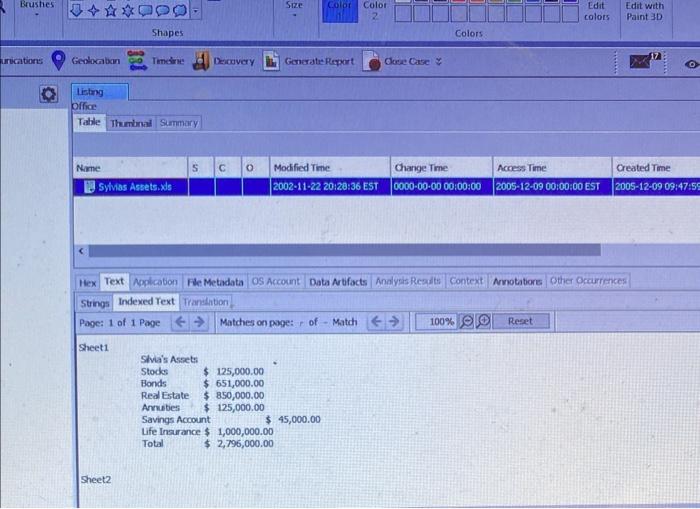This screenshot has height=509, width=700.
Task: Click the Reset zoom button
Action: coord(521,321)
